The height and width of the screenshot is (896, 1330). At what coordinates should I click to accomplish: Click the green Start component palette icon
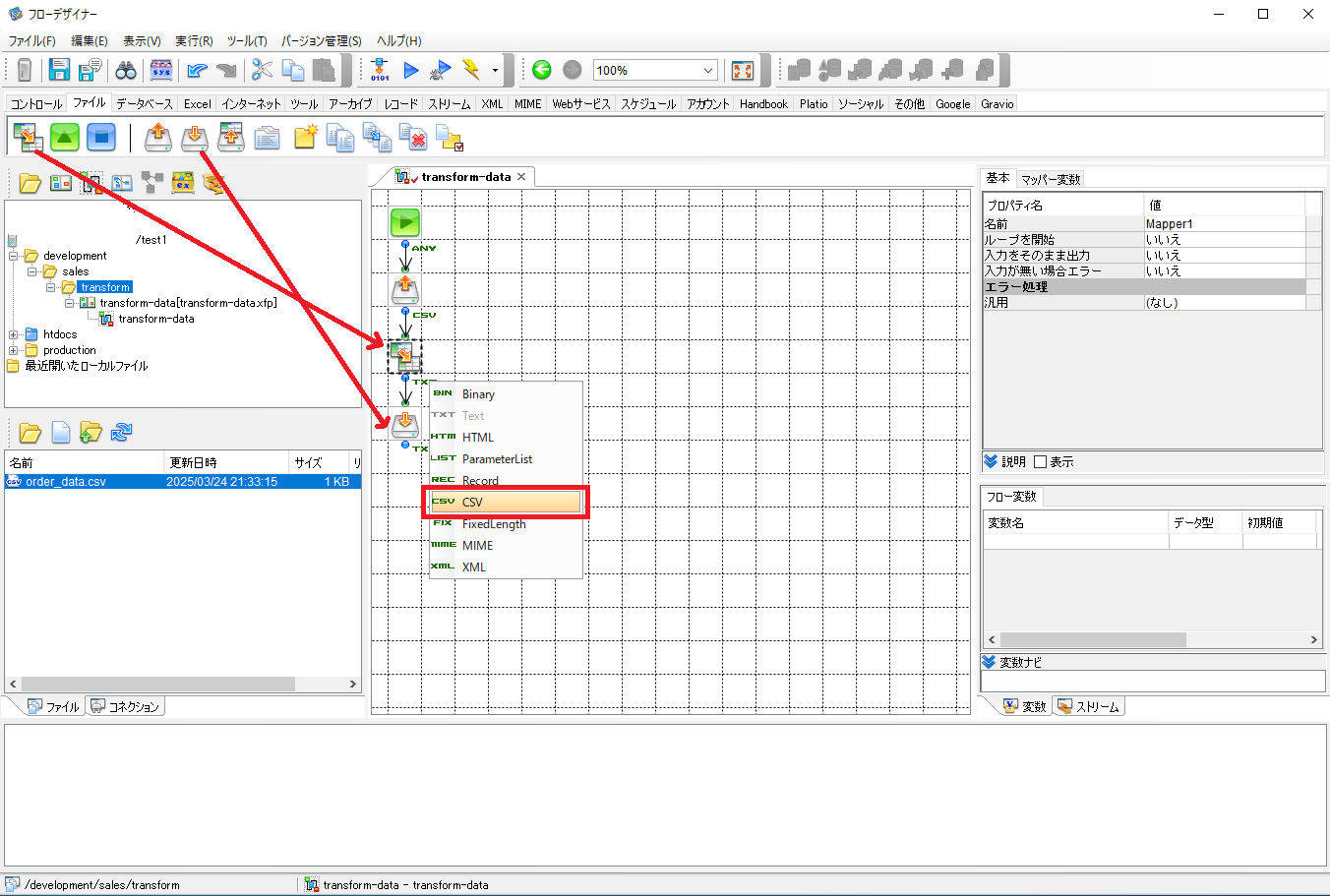point(65,137)
